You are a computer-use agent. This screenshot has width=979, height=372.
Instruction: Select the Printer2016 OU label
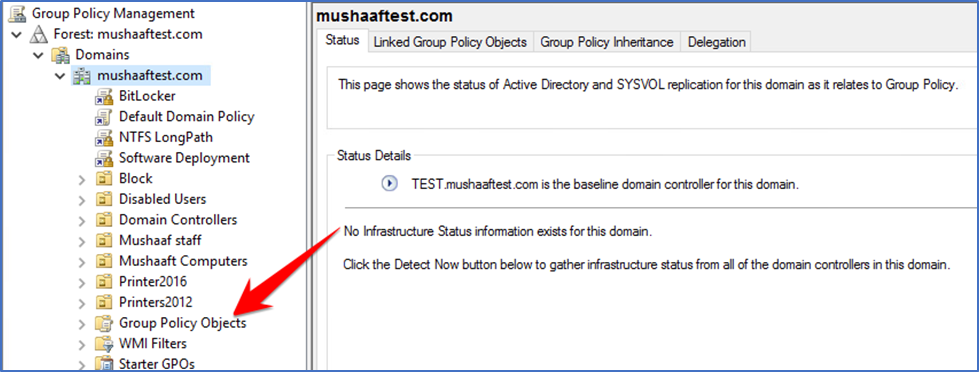pos(153,281)
